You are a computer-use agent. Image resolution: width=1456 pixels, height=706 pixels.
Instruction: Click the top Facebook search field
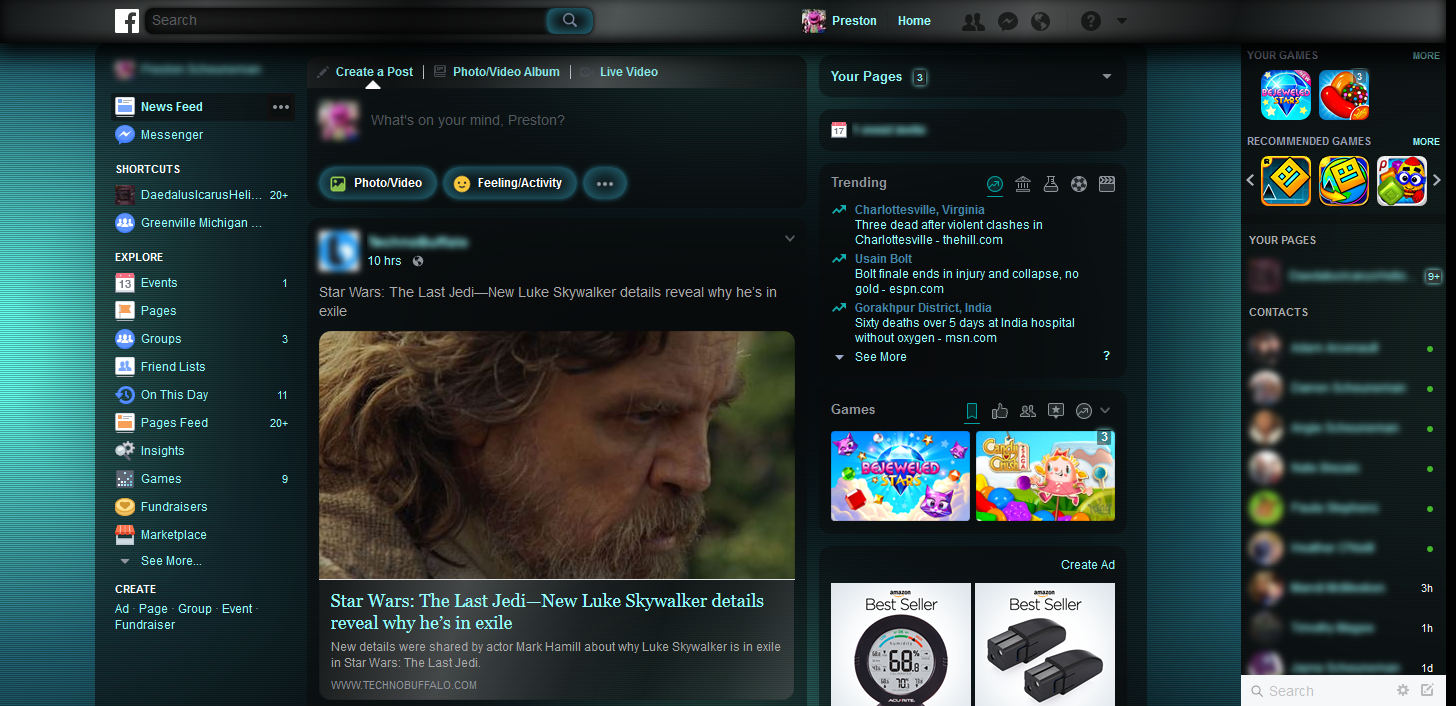[x=346, y=20]
